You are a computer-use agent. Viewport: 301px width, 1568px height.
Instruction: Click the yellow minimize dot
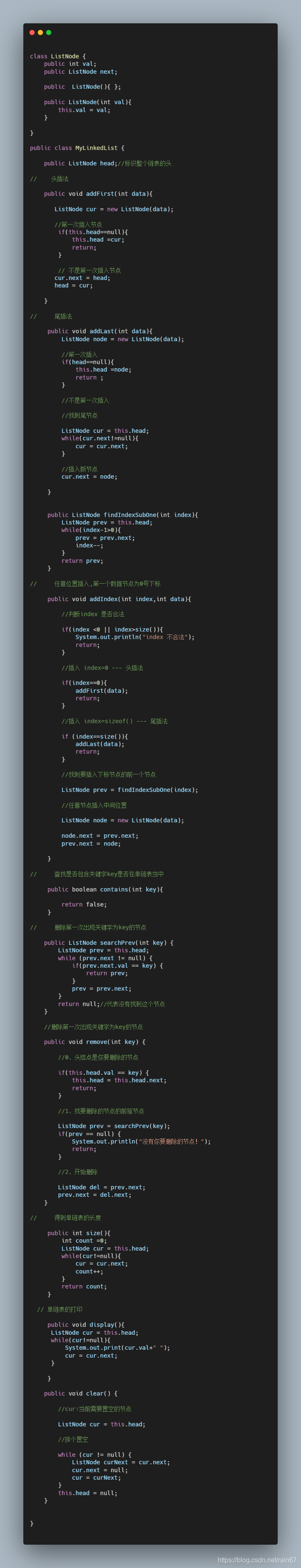40,32
